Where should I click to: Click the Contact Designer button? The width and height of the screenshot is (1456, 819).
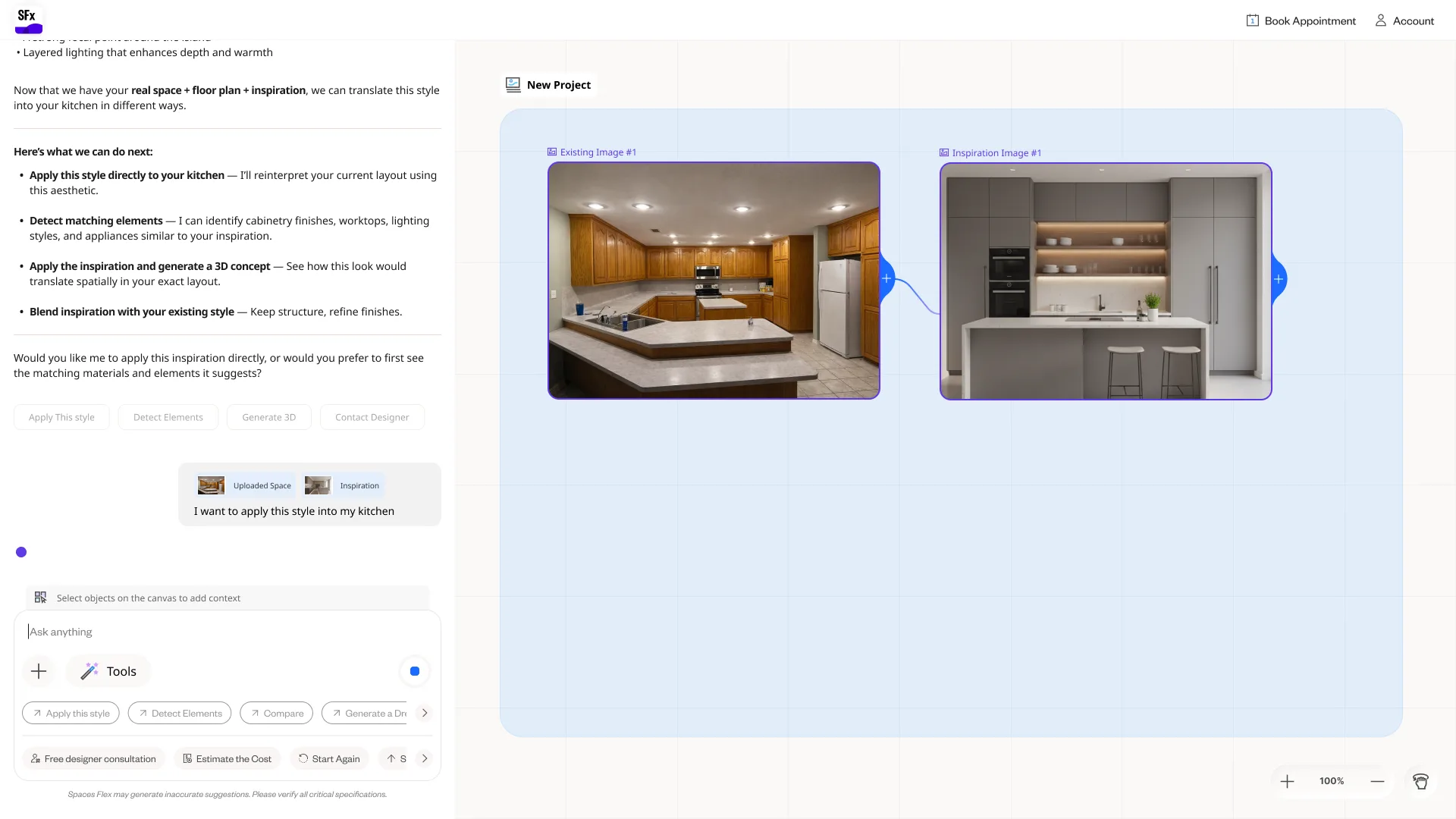(372, 417)
